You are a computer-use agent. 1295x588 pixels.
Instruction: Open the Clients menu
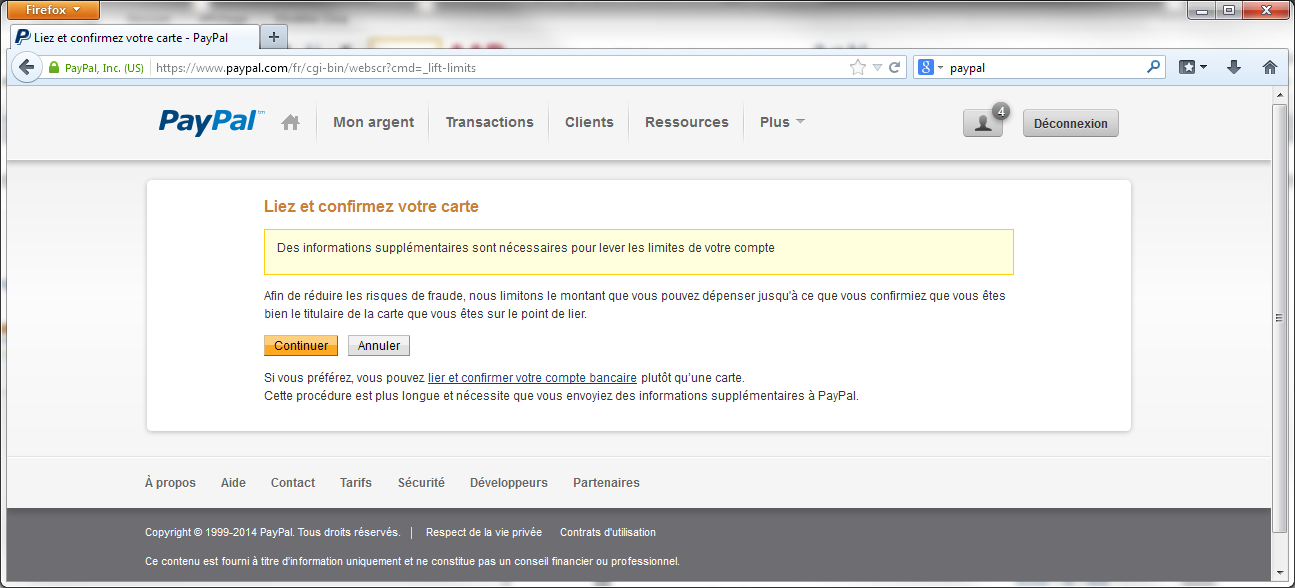pos(589,122)
